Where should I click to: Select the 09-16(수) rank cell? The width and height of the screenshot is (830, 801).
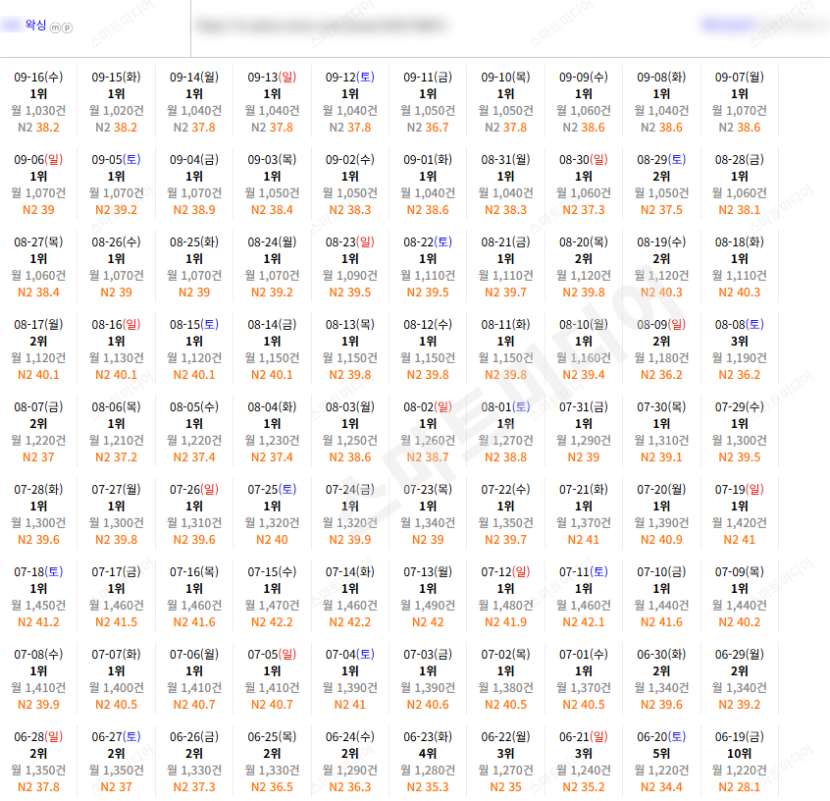(x=39, y=102)
